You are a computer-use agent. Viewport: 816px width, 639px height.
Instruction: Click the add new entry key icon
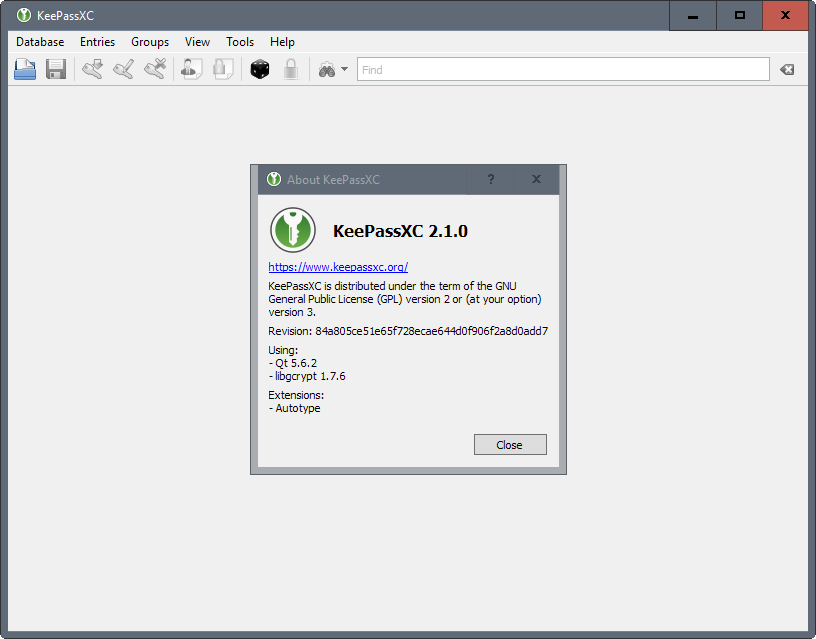93,69
